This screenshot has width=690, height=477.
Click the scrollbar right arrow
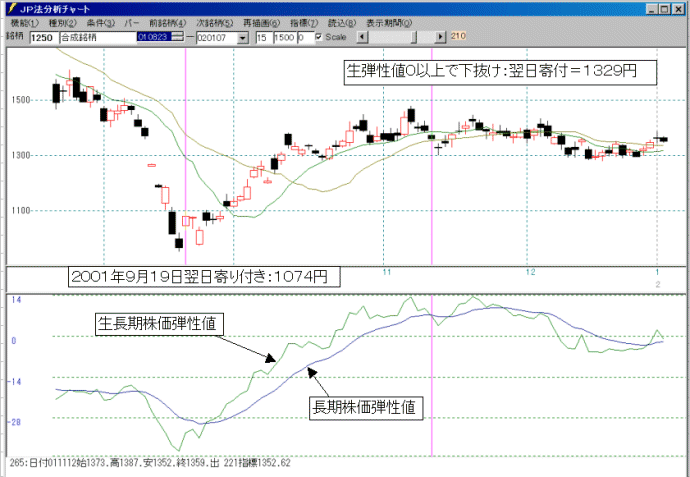pyautogui.click(x=440, y=37)
